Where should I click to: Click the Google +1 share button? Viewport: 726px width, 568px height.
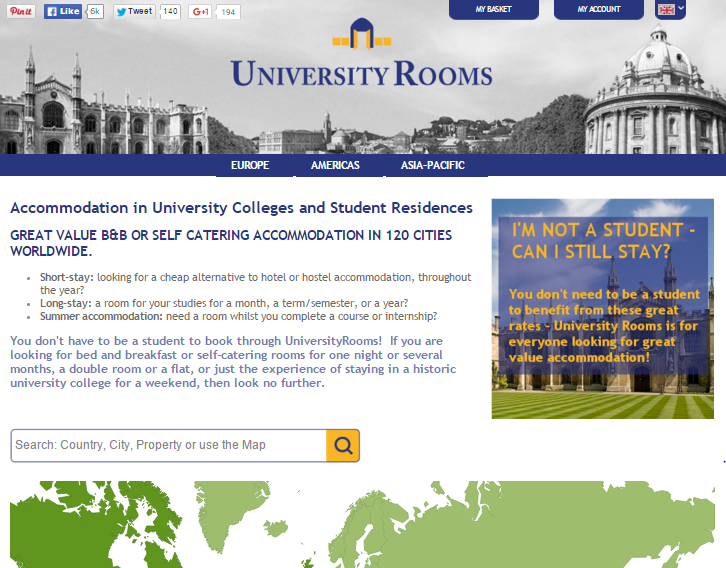point(201,12)
